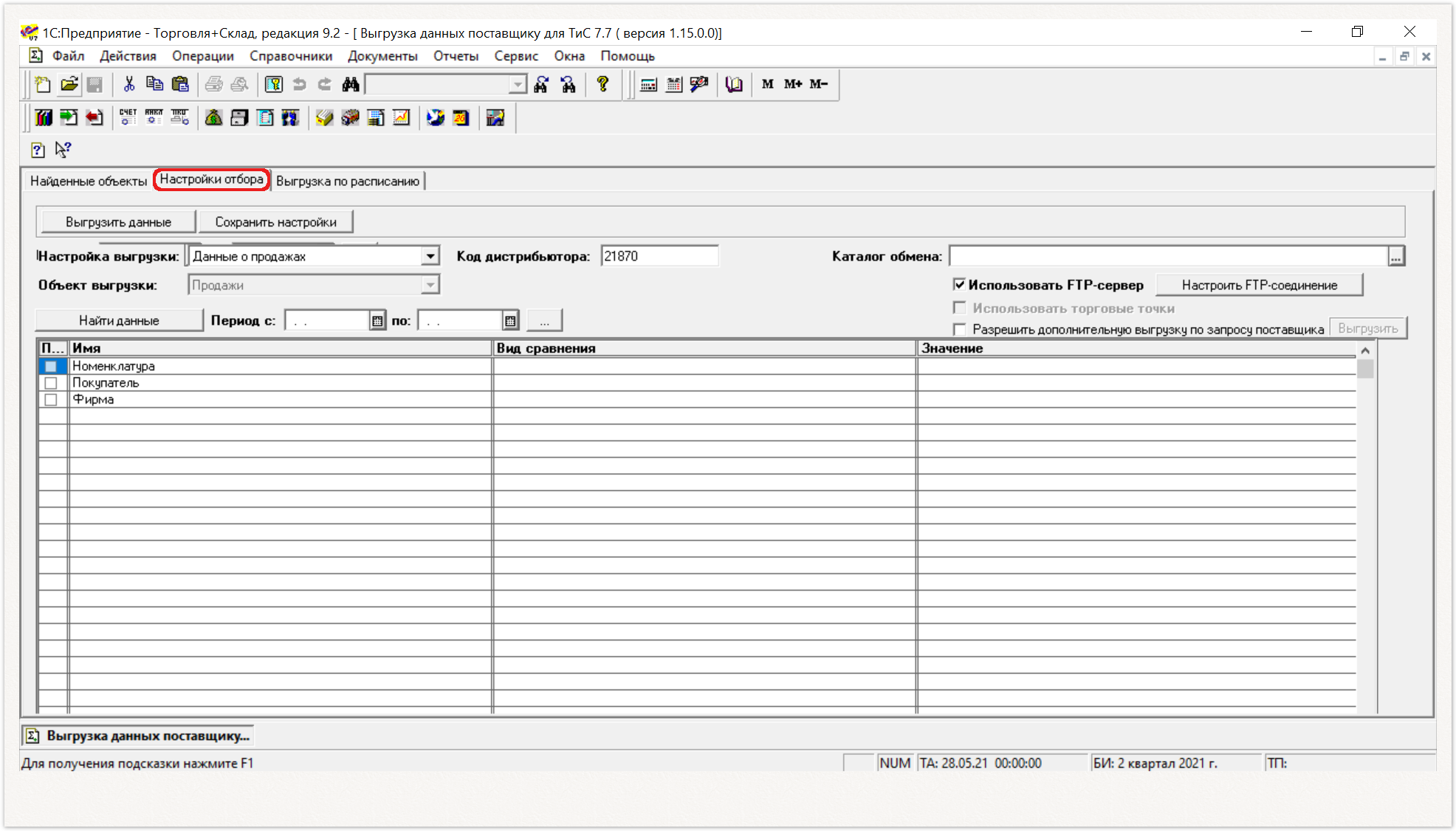Switch to Найденные объекты tab
The image size is (1456, 831).
point(89,181)
